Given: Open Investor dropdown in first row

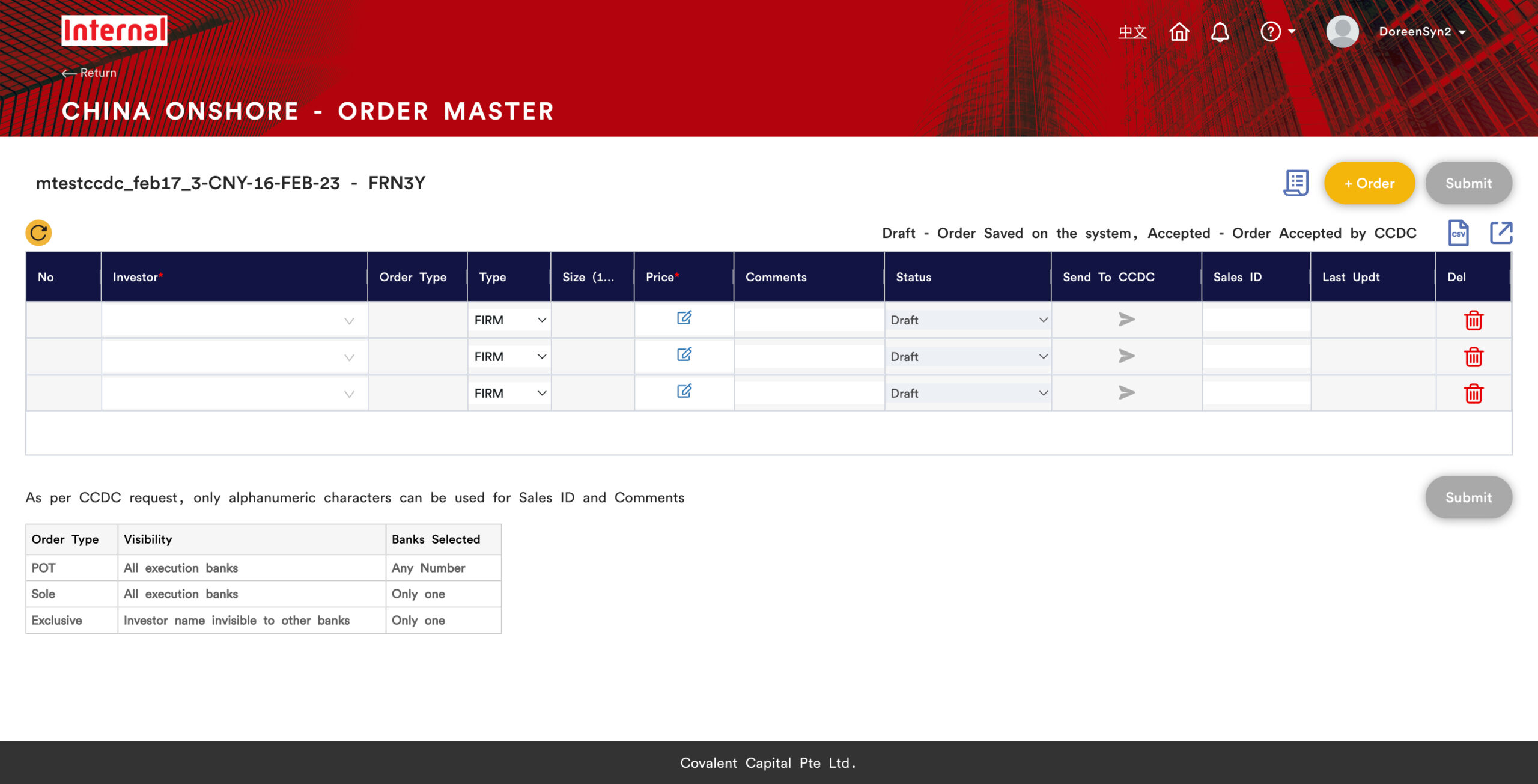Looking at the screenshot, I should [234, 320].
